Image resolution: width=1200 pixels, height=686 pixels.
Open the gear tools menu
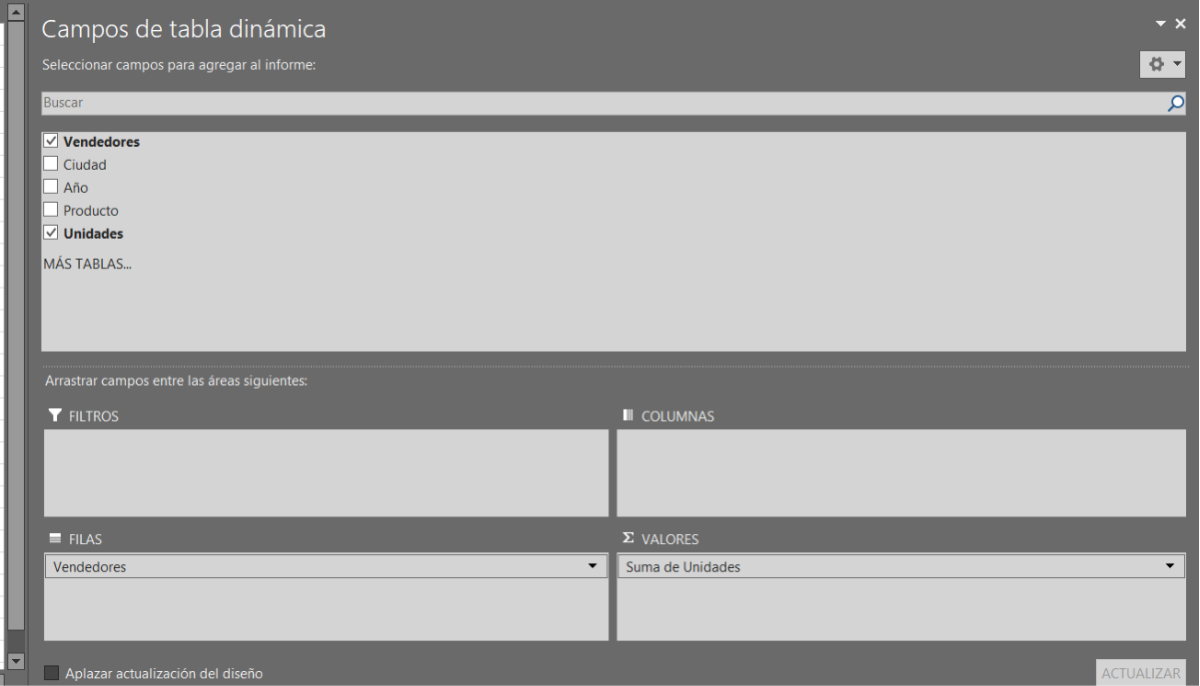pyautogui.click(x=1163, y=64)
